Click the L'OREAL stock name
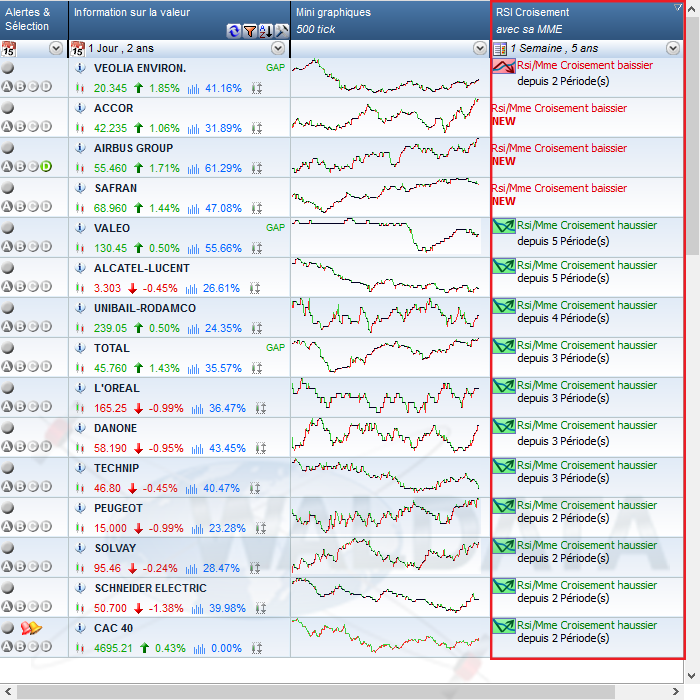The width and height of the screenshot is (700, 700). coord(117,388)
